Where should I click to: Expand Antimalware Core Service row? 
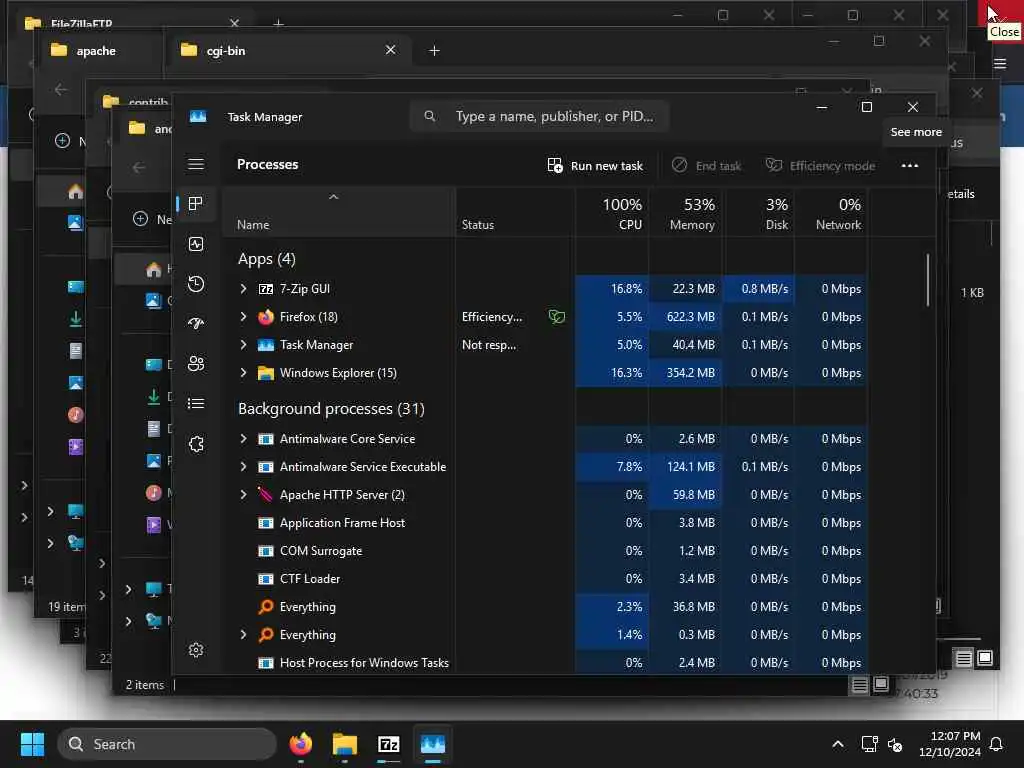tap(244, 439)
